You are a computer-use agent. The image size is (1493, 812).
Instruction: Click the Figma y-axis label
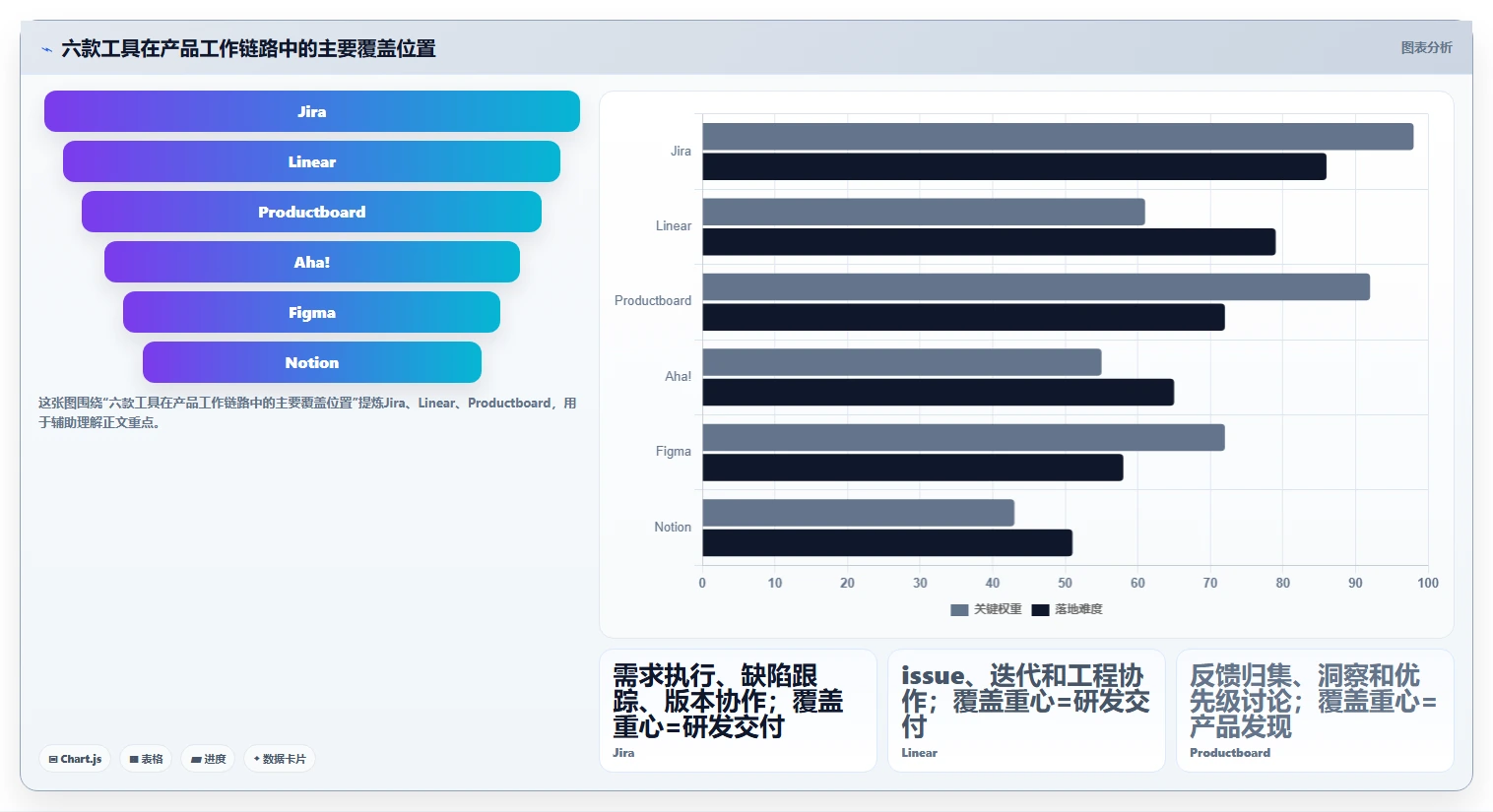674,452
